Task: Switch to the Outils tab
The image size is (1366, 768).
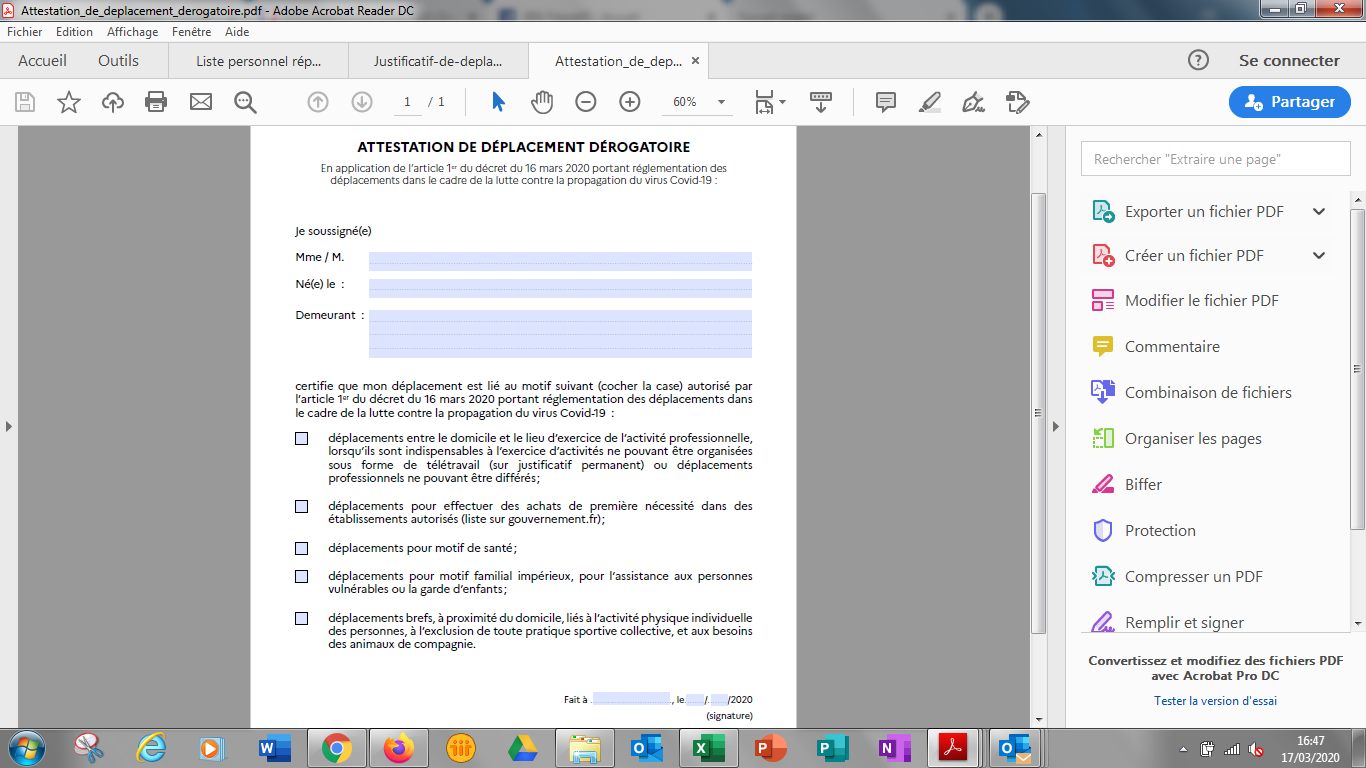Action: [118, 60]
